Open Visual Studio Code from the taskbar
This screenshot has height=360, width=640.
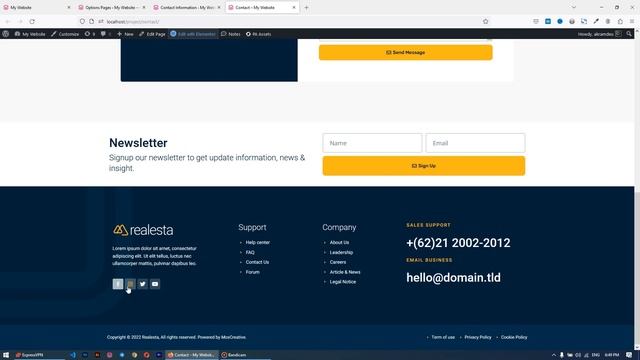click(73, 355)
